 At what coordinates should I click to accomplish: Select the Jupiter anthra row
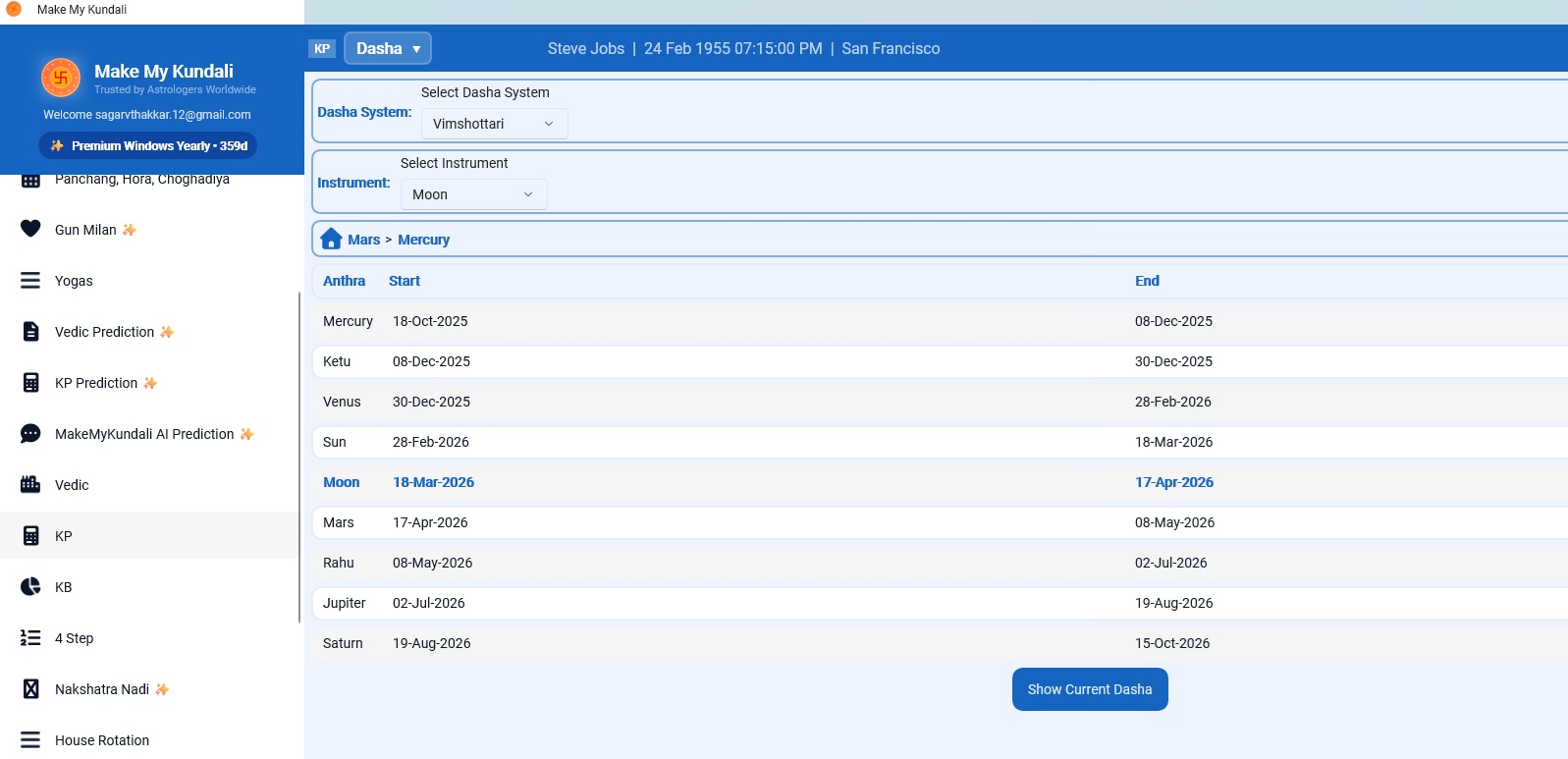[x=940, y=603]
